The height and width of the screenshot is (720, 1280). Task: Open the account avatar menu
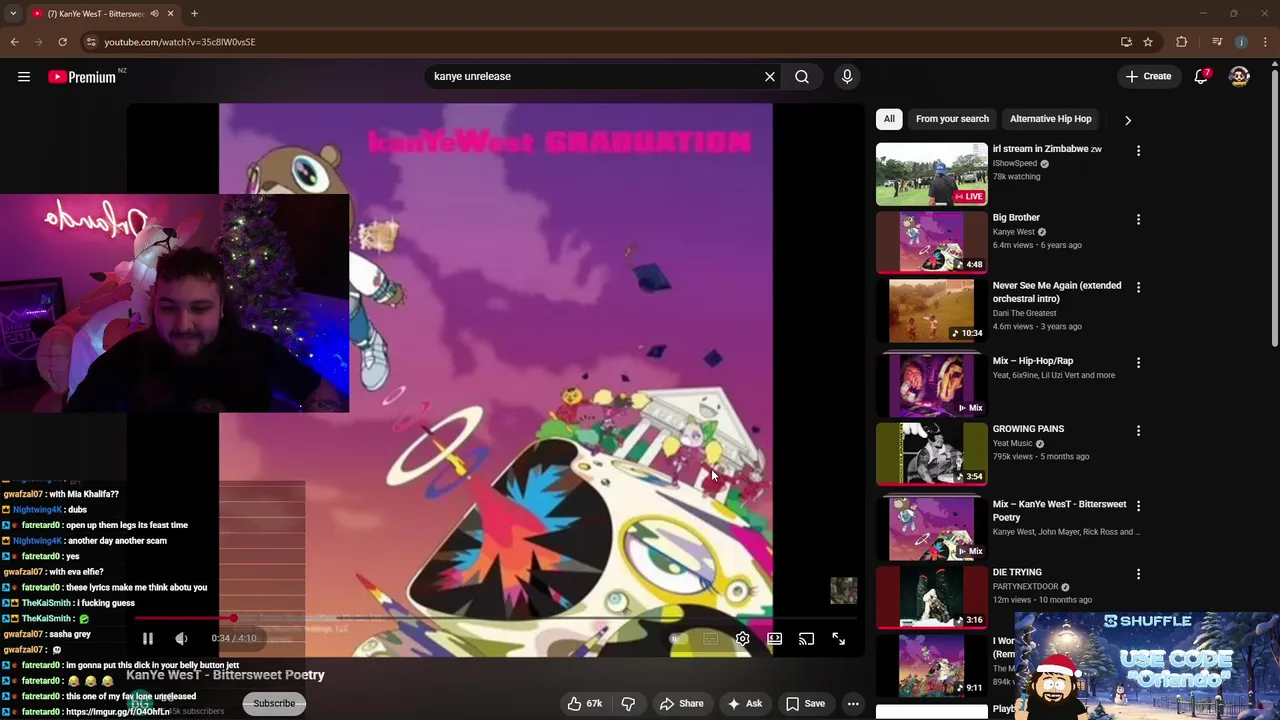point(1239,76)
